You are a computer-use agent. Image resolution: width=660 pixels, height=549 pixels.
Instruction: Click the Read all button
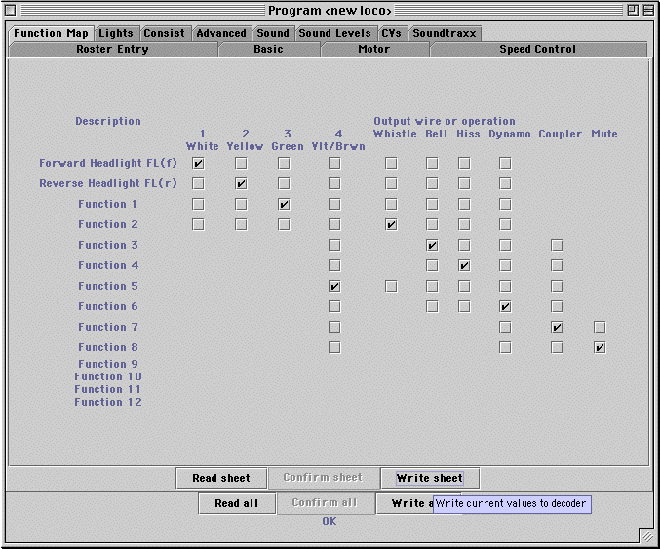click(x=236, y=503)
